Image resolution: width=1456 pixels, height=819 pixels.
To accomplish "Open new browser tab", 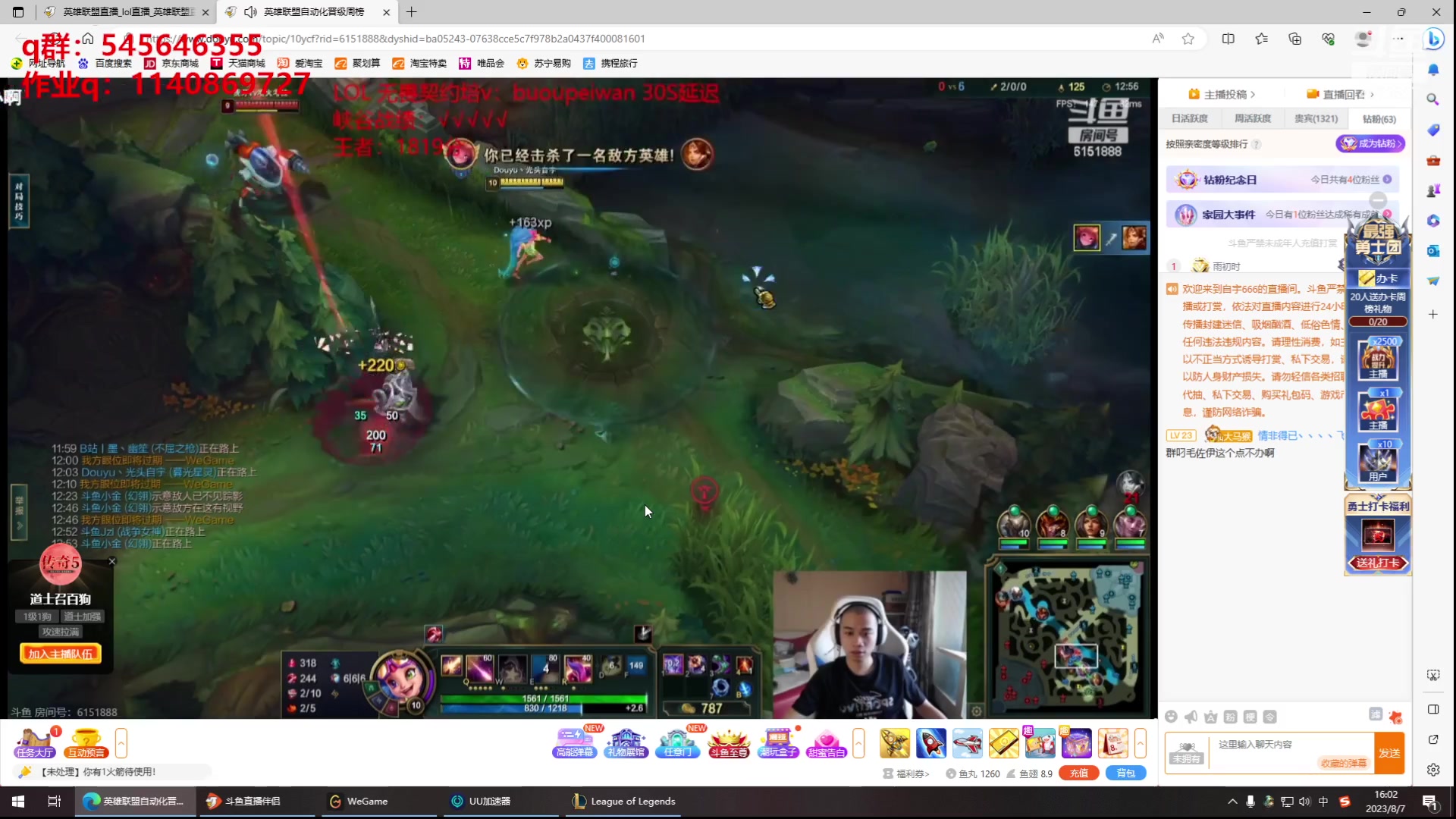I will 411,12.
